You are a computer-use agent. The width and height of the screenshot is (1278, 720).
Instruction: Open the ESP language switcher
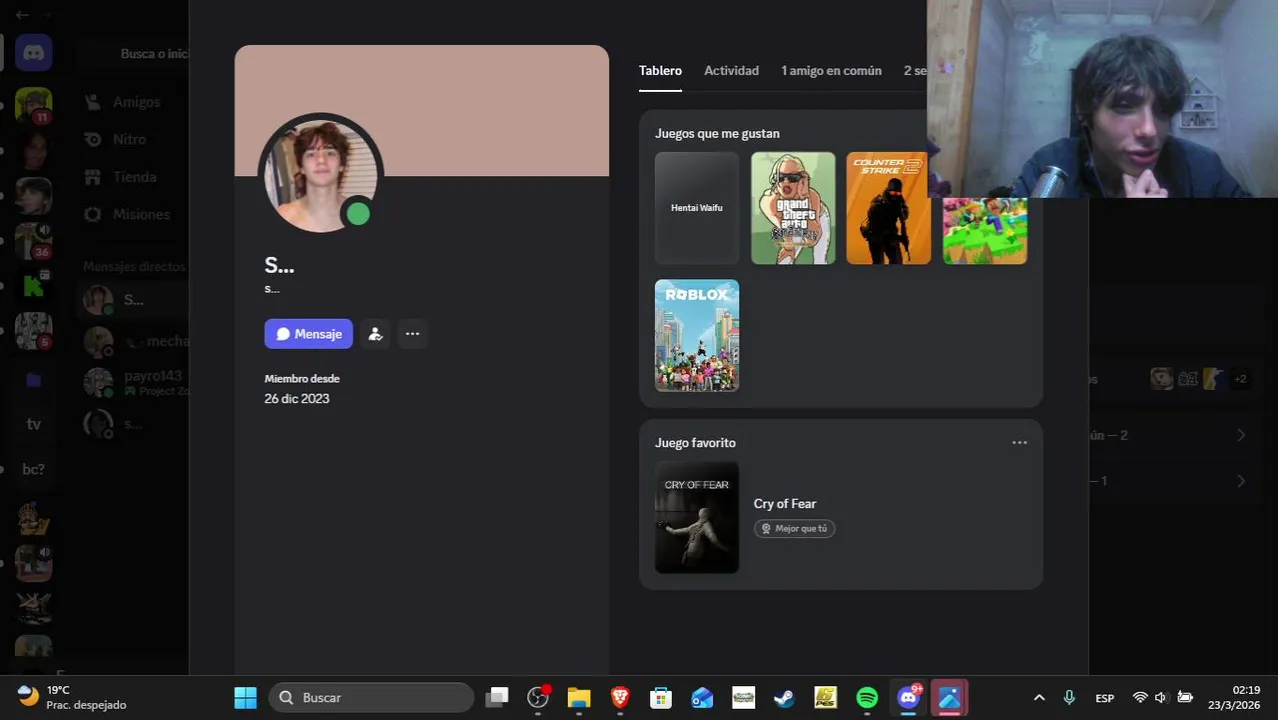(x=1105, y=698)
